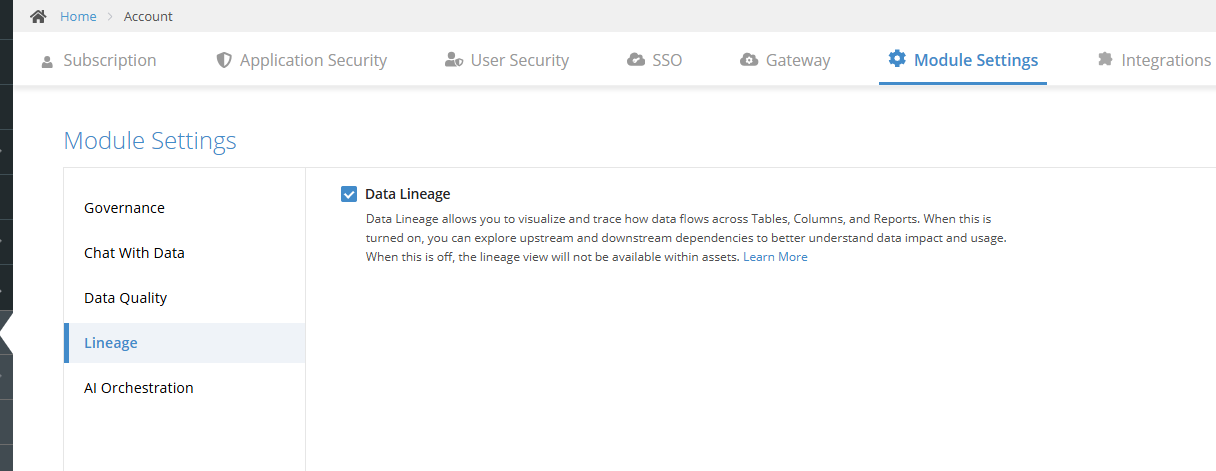The width and height of the screenshot is (1216, 471).
Task: Click the cloud icon next to SSO
Action: [636, 60]
